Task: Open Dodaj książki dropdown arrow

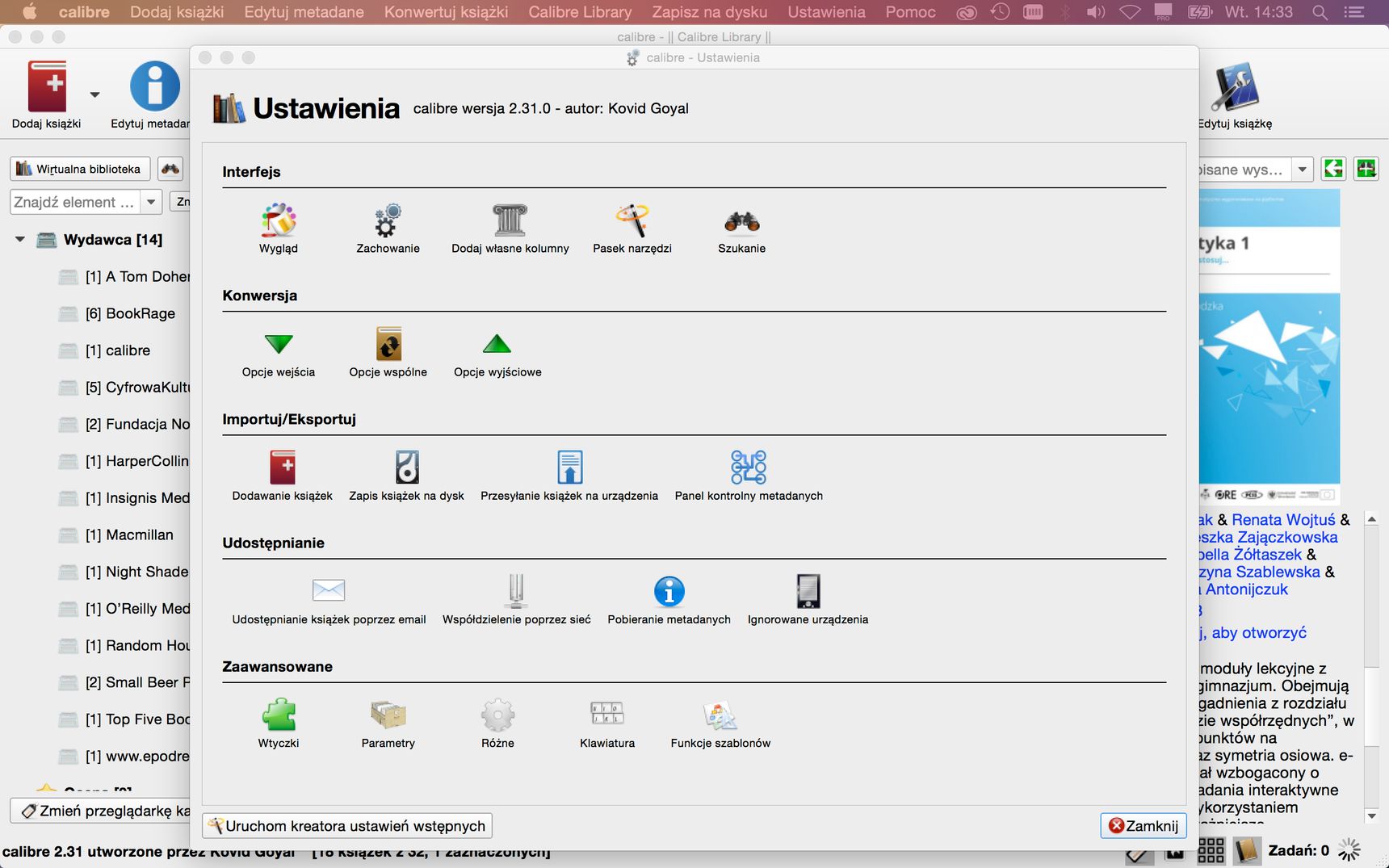Action: pos(94,94)
